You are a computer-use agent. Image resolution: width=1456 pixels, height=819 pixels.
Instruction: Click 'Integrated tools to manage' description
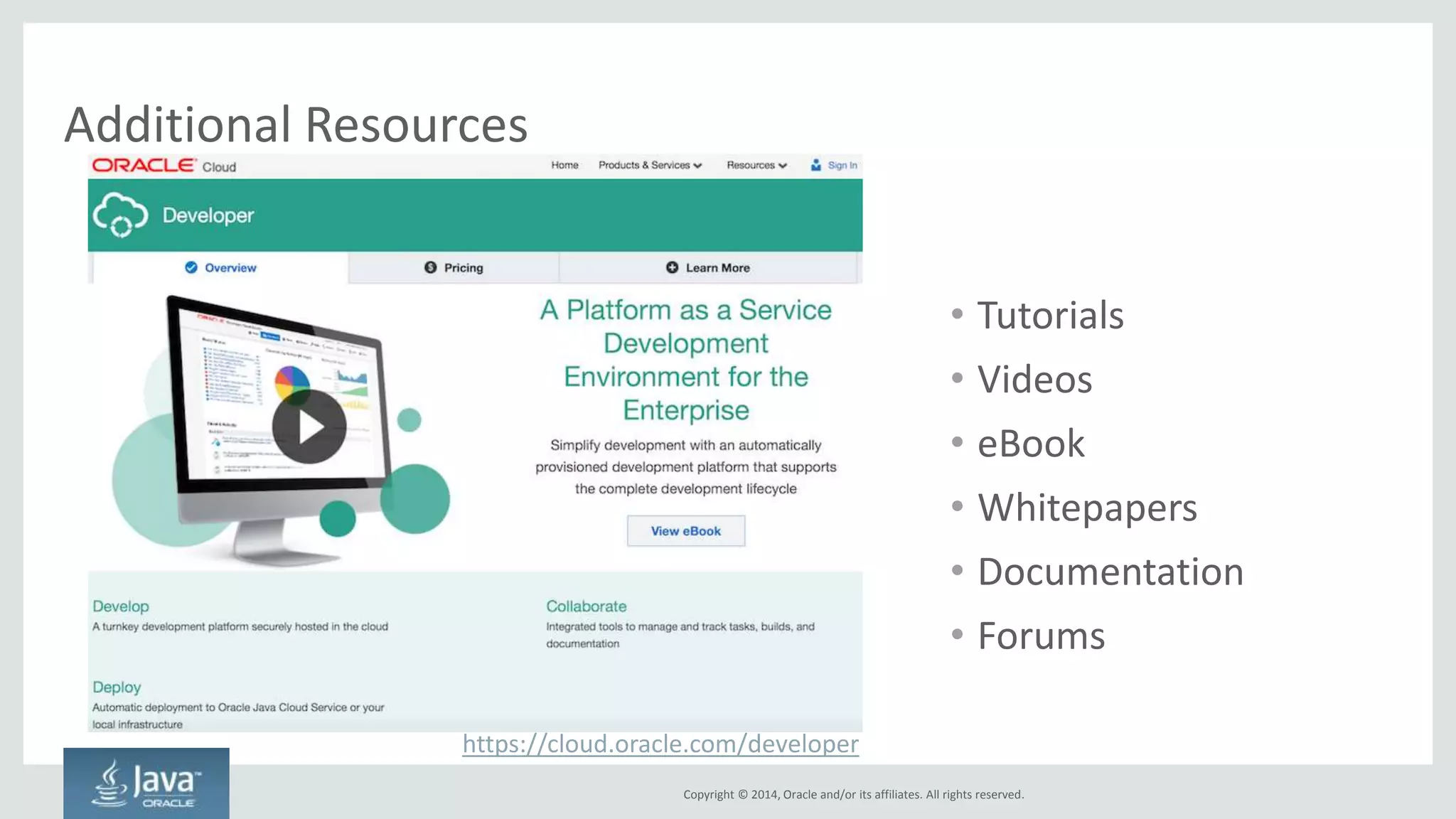[x=680, y=635]
